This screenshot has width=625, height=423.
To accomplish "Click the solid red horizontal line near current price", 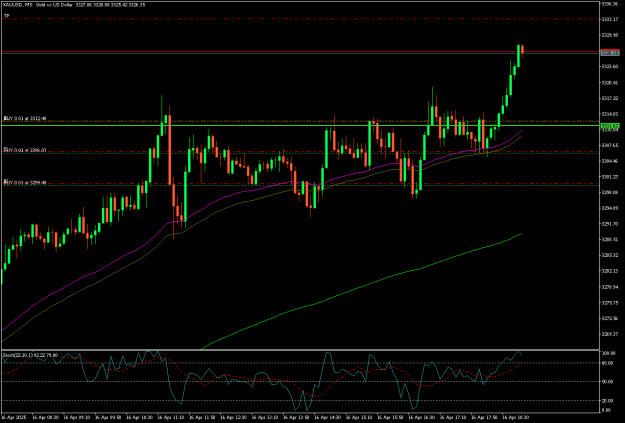I will [x=299, y=51].
